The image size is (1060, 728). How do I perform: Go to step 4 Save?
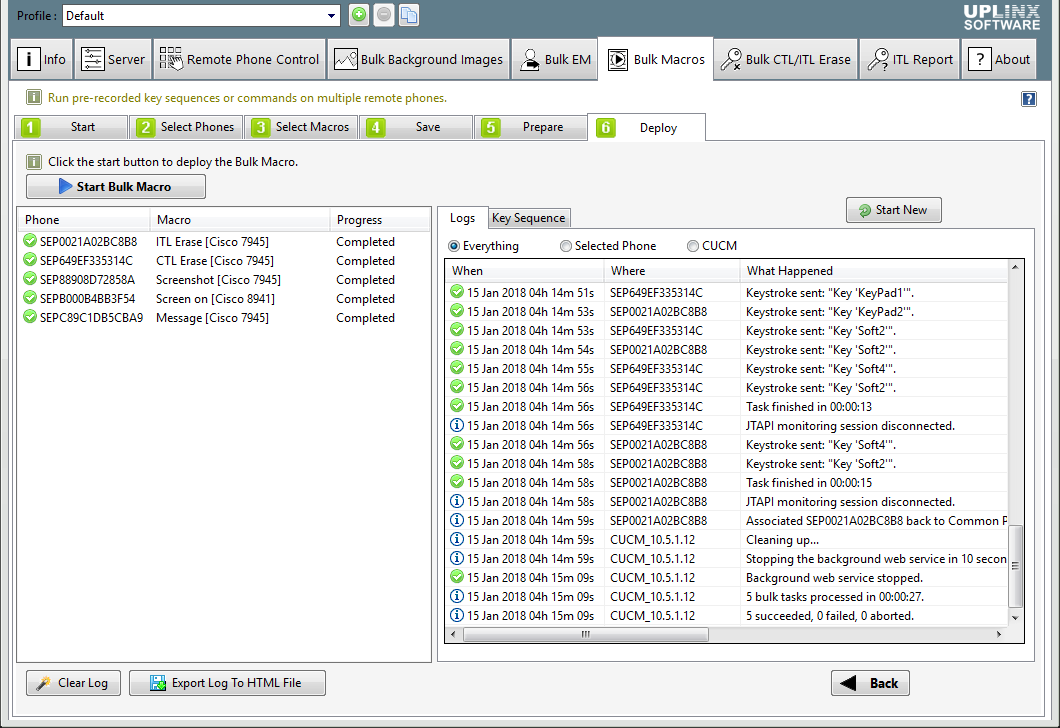coord(416,127)
